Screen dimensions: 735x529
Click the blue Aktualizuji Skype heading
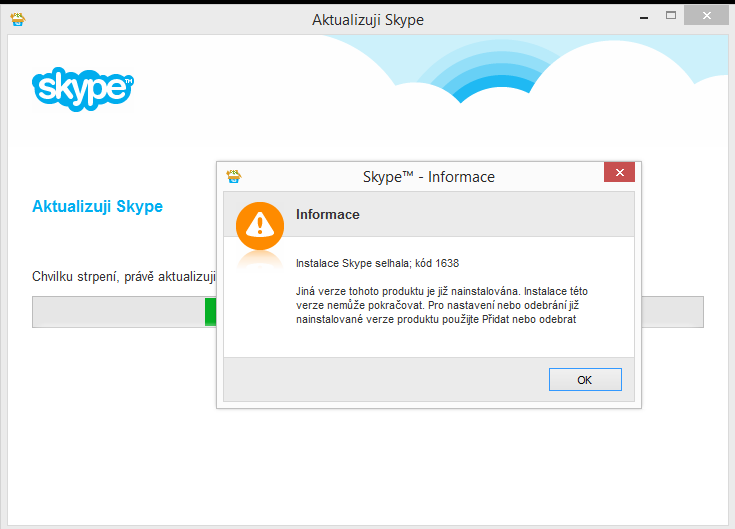[97, 207]
